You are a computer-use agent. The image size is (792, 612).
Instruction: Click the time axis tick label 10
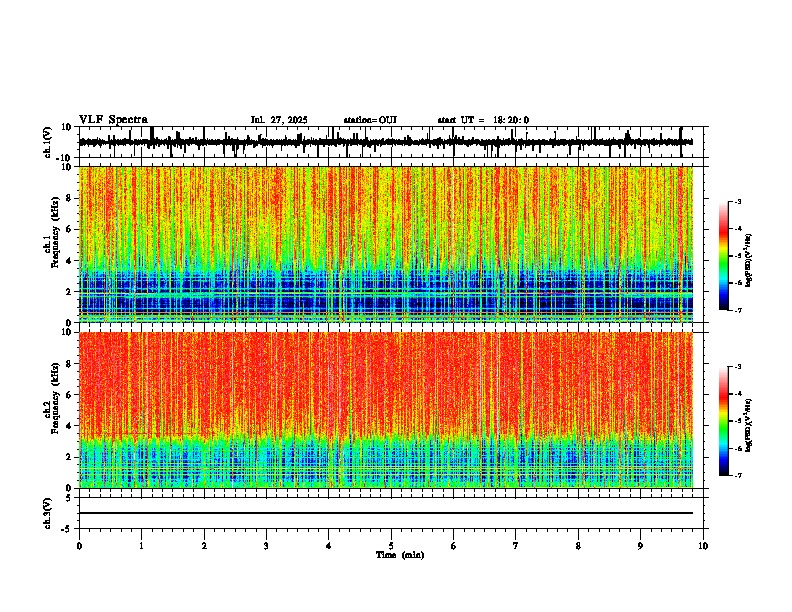pyautogui.click(x=703, y=546)
